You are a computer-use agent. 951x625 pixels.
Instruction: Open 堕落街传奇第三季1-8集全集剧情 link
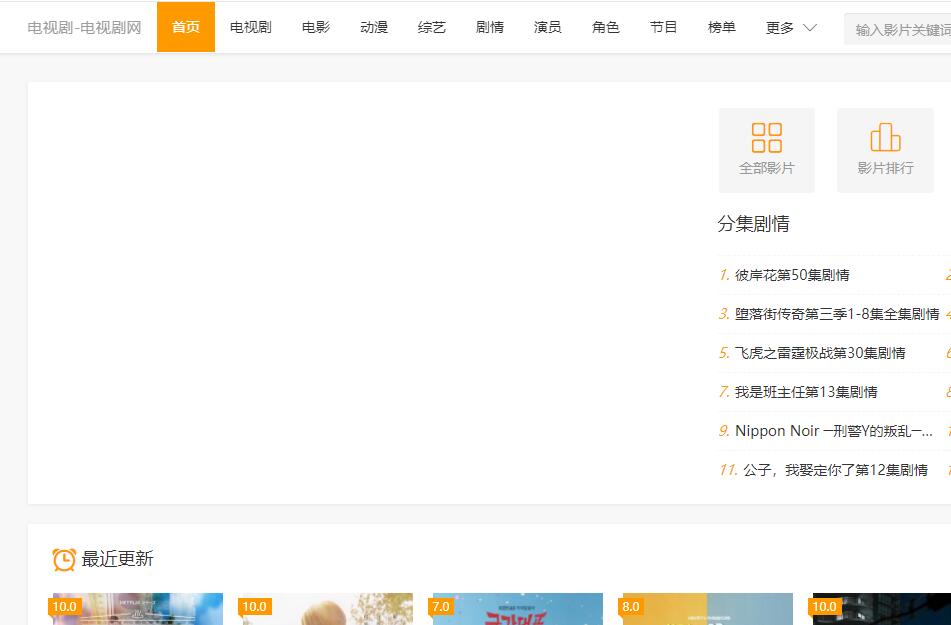pos(837,314)
